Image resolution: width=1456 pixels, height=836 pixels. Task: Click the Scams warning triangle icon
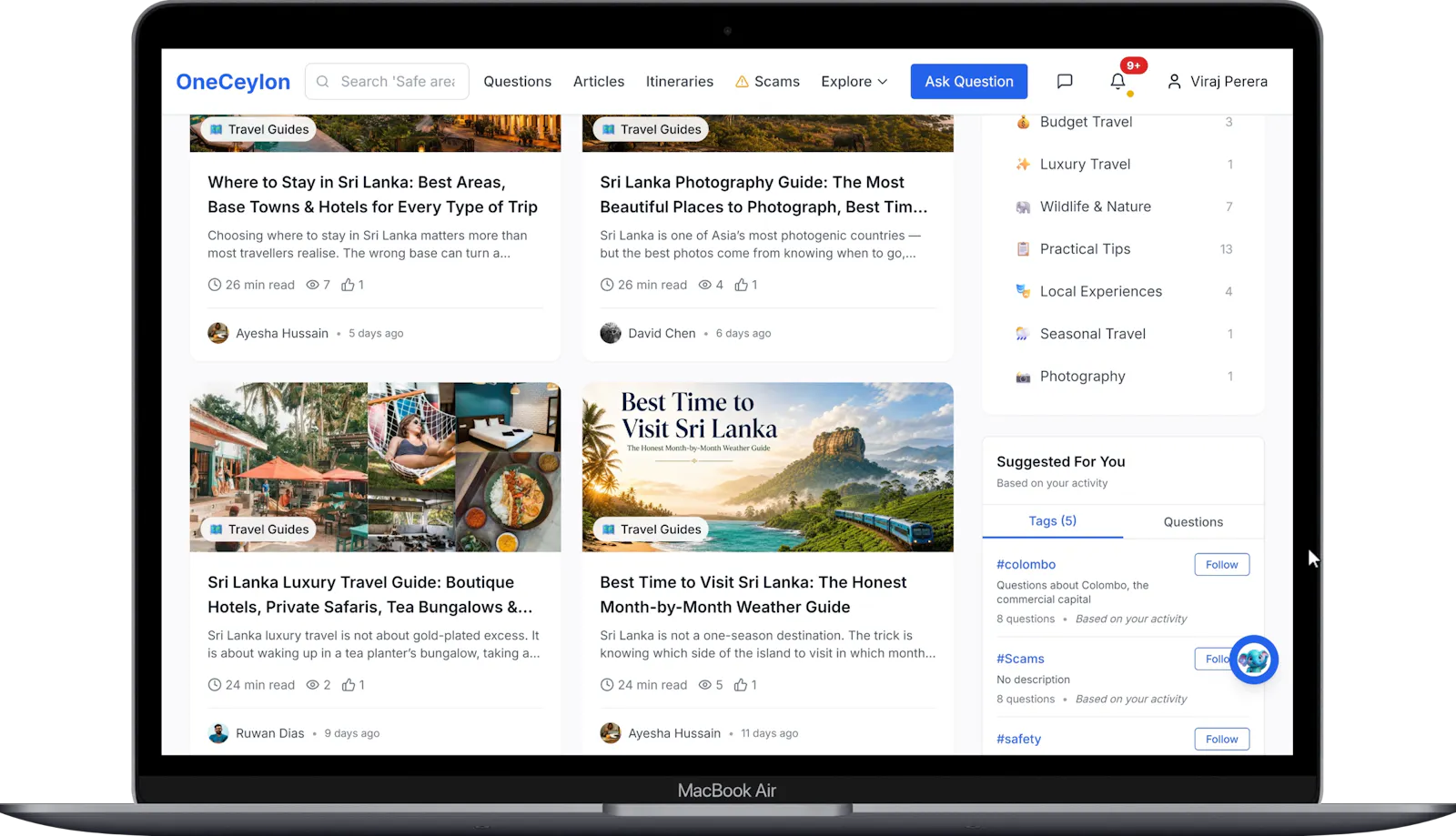point(742,82)
